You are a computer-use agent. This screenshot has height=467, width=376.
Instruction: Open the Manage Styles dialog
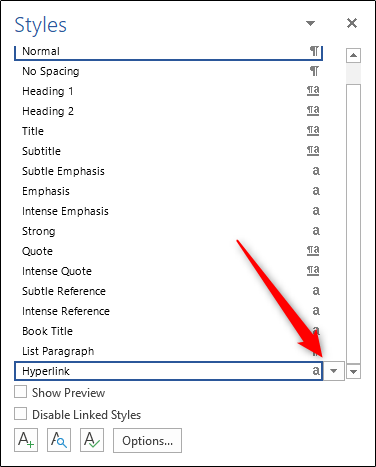pyautogui.click(x=92, y=440)
